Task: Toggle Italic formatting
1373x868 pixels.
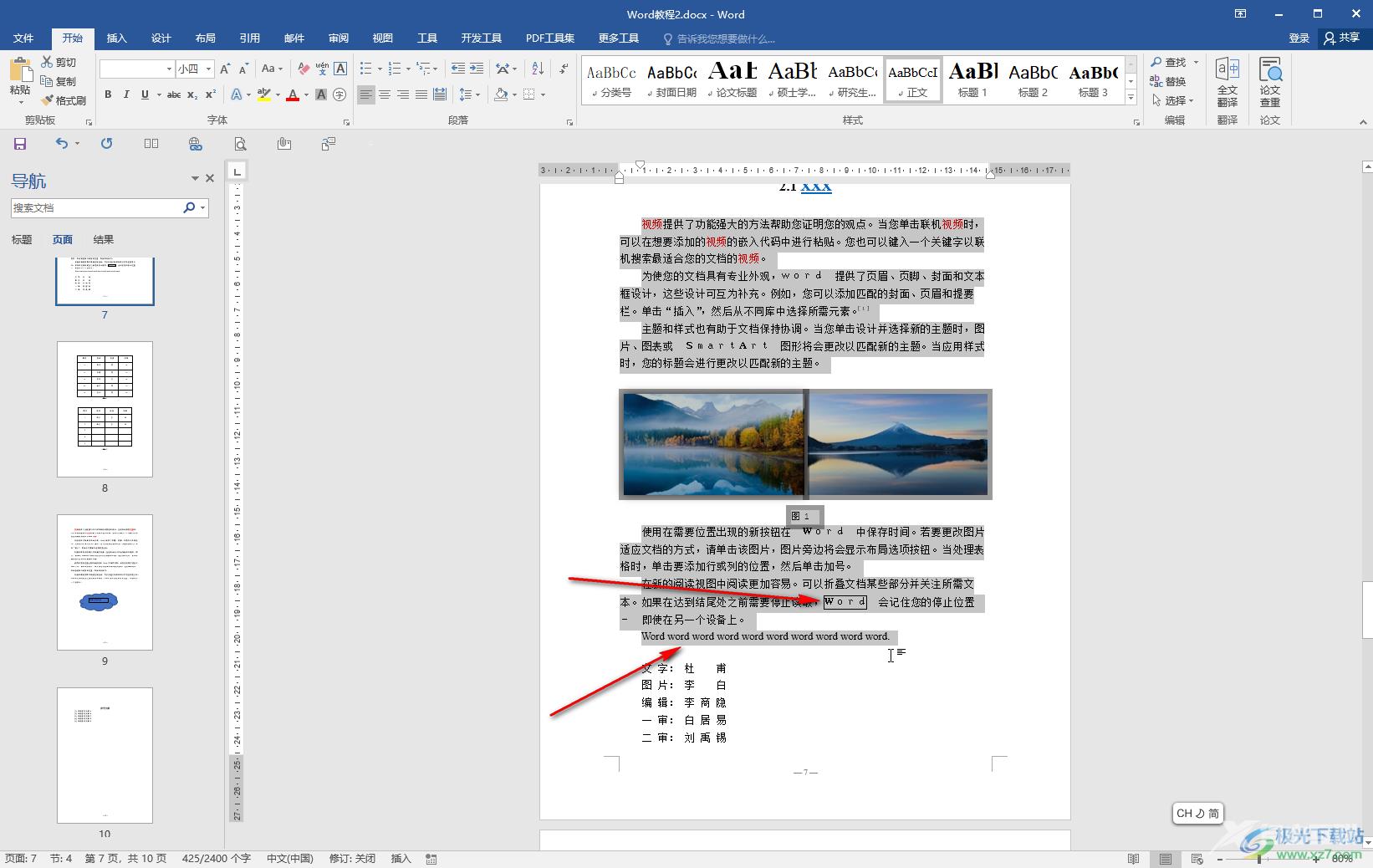Action: point(126,94)
